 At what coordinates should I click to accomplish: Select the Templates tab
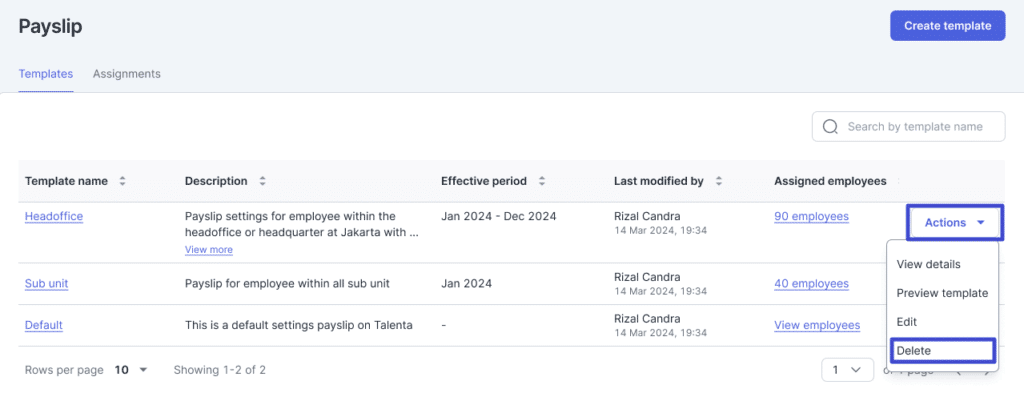point(45,74)
